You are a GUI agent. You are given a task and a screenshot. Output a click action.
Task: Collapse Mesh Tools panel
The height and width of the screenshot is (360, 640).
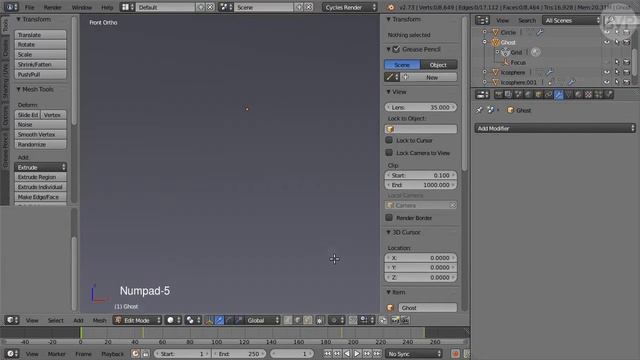(18, 89)
